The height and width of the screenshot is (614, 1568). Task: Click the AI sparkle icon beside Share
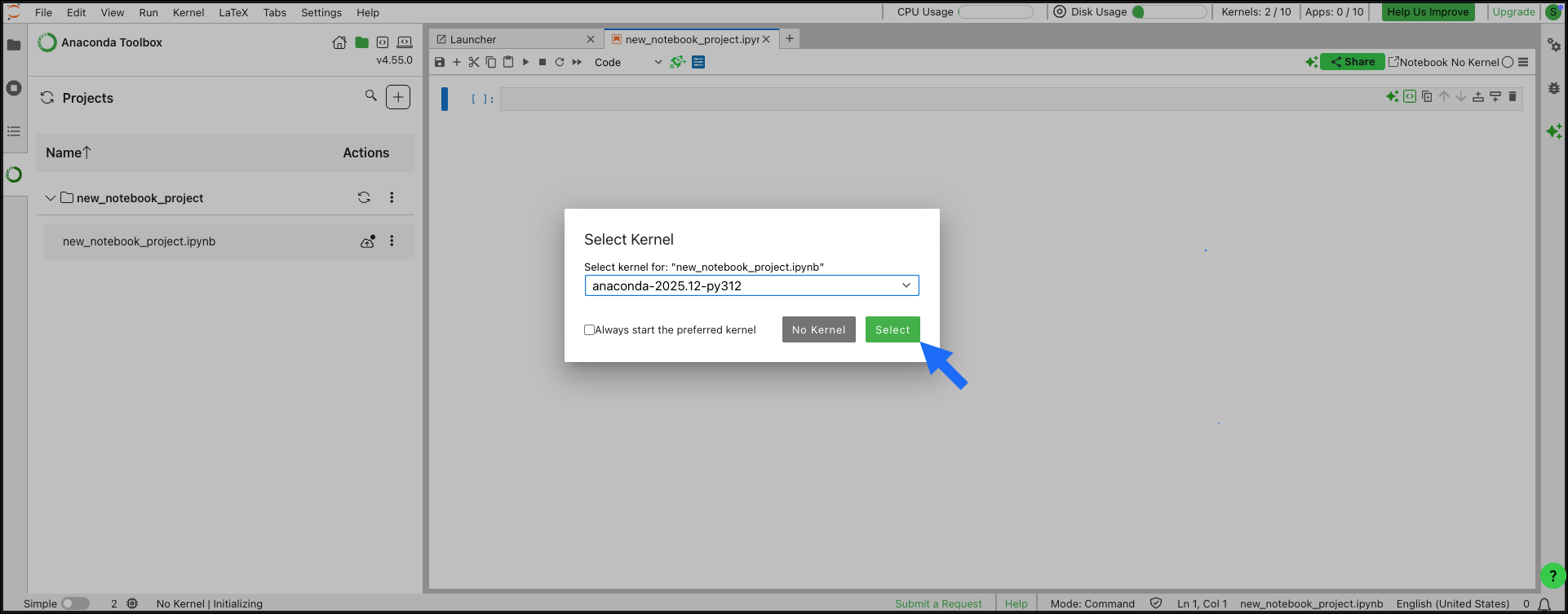[1311, 62]
